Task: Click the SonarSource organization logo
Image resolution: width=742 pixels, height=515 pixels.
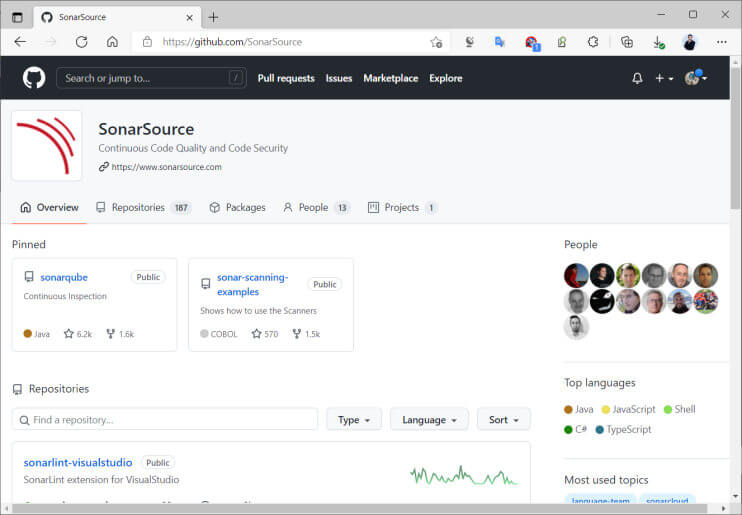Action: point(46,146)
